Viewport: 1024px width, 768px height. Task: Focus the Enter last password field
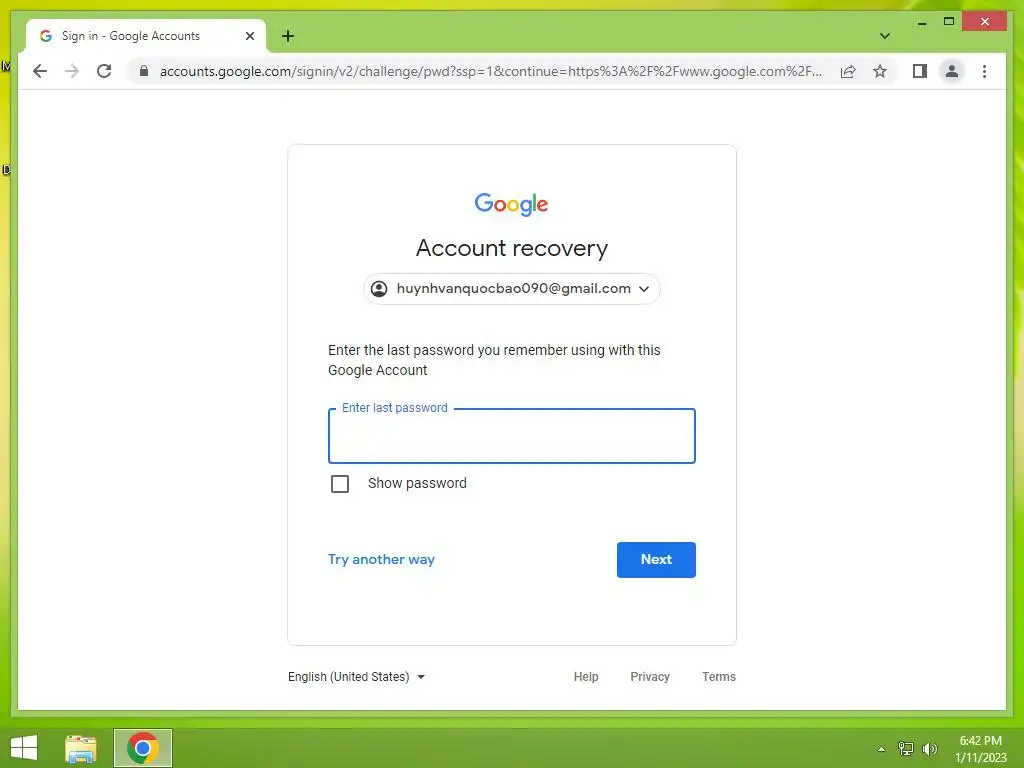coord(511,436)
